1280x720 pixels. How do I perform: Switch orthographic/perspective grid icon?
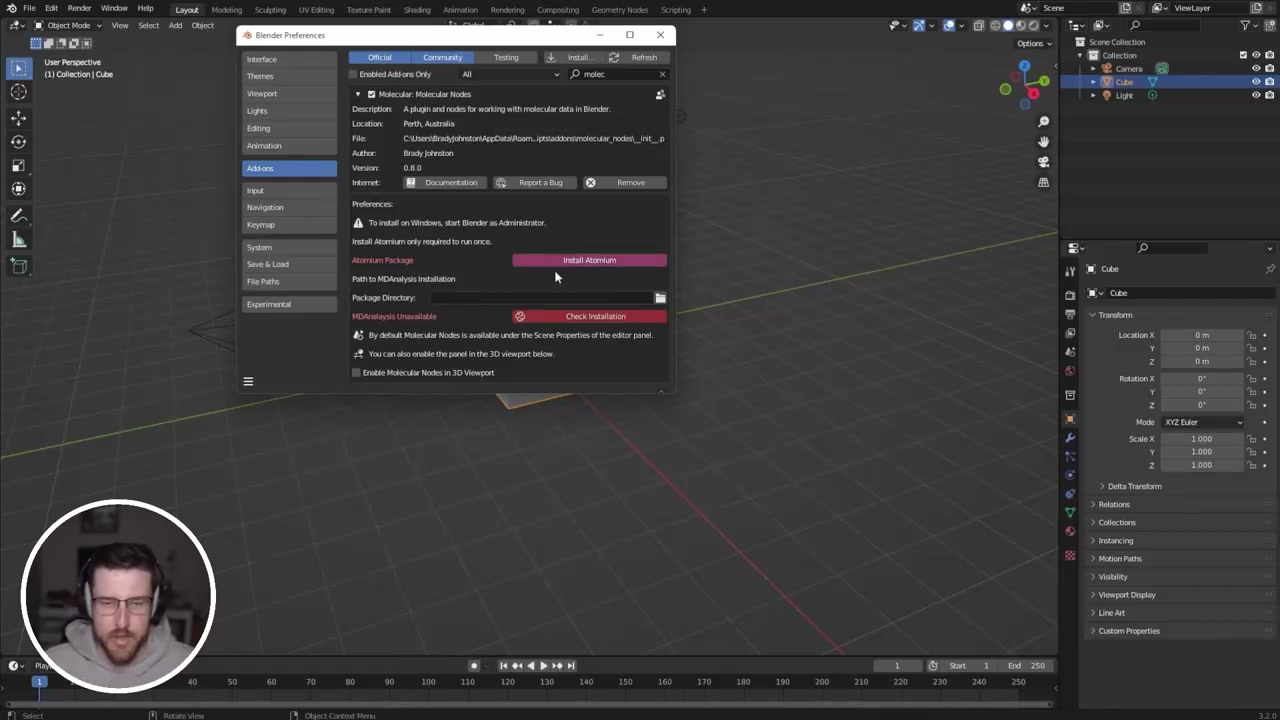1043,182
